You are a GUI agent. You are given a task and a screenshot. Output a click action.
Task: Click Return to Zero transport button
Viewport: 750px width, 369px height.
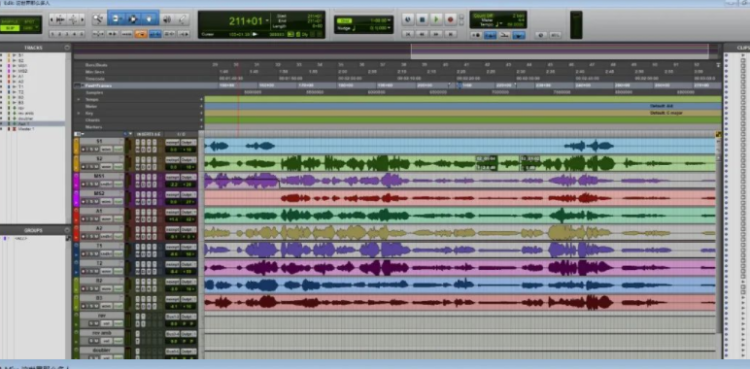point(408,34)
